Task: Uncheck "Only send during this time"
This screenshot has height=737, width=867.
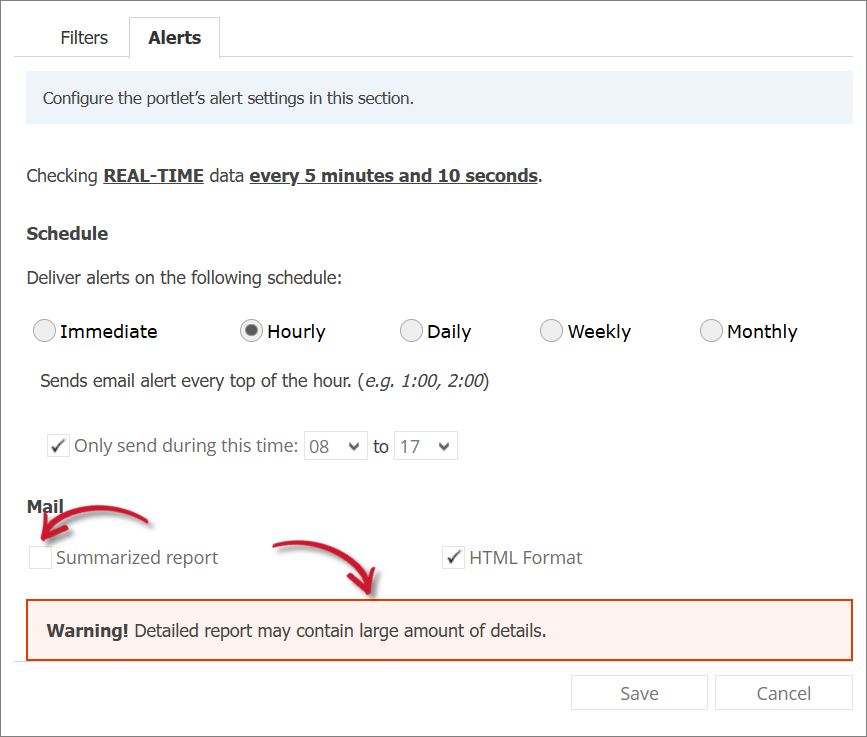Action: click(x=58, y=445)
